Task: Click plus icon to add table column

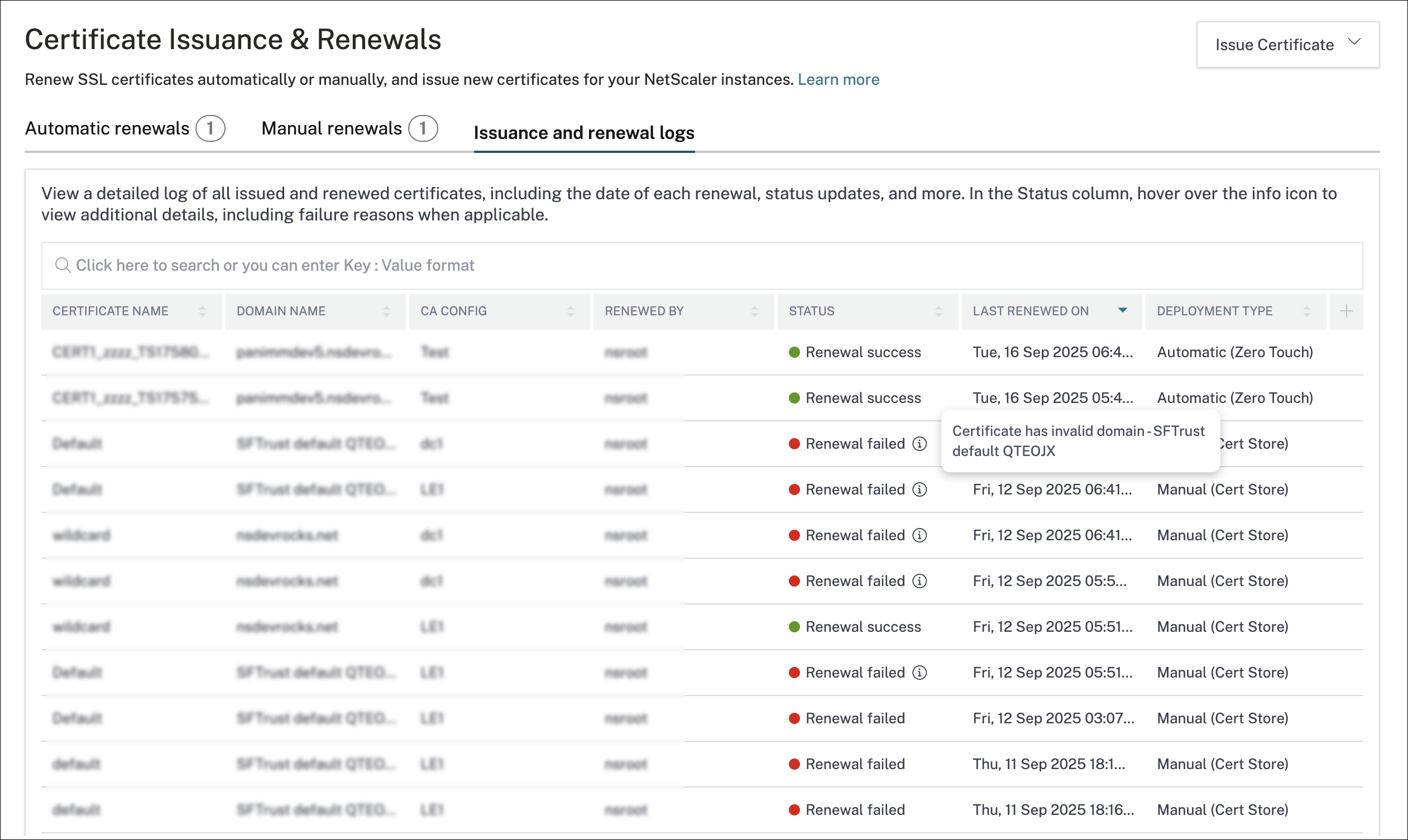Action: pos(1346,311)
